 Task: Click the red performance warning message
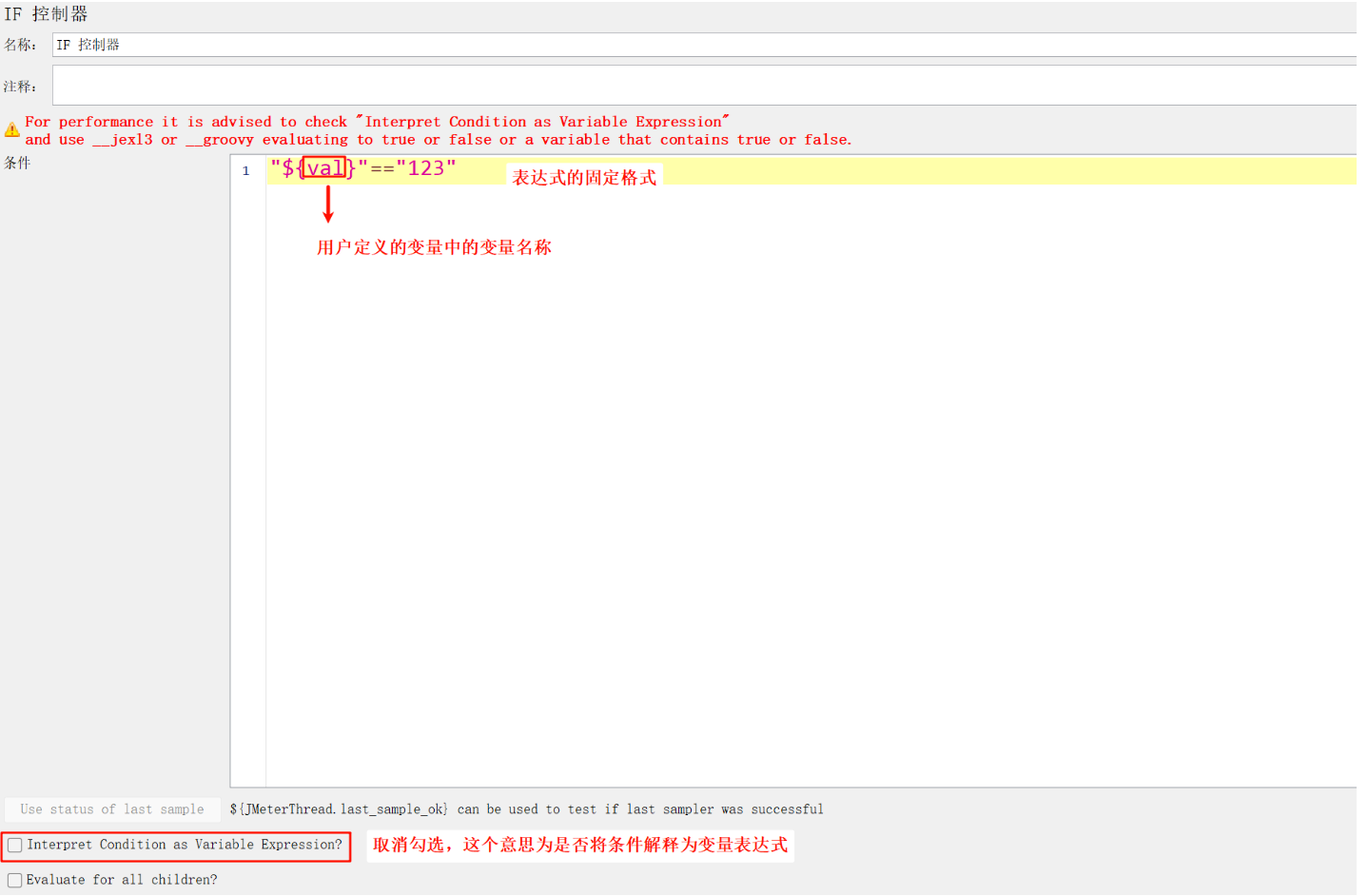(439, 130)
